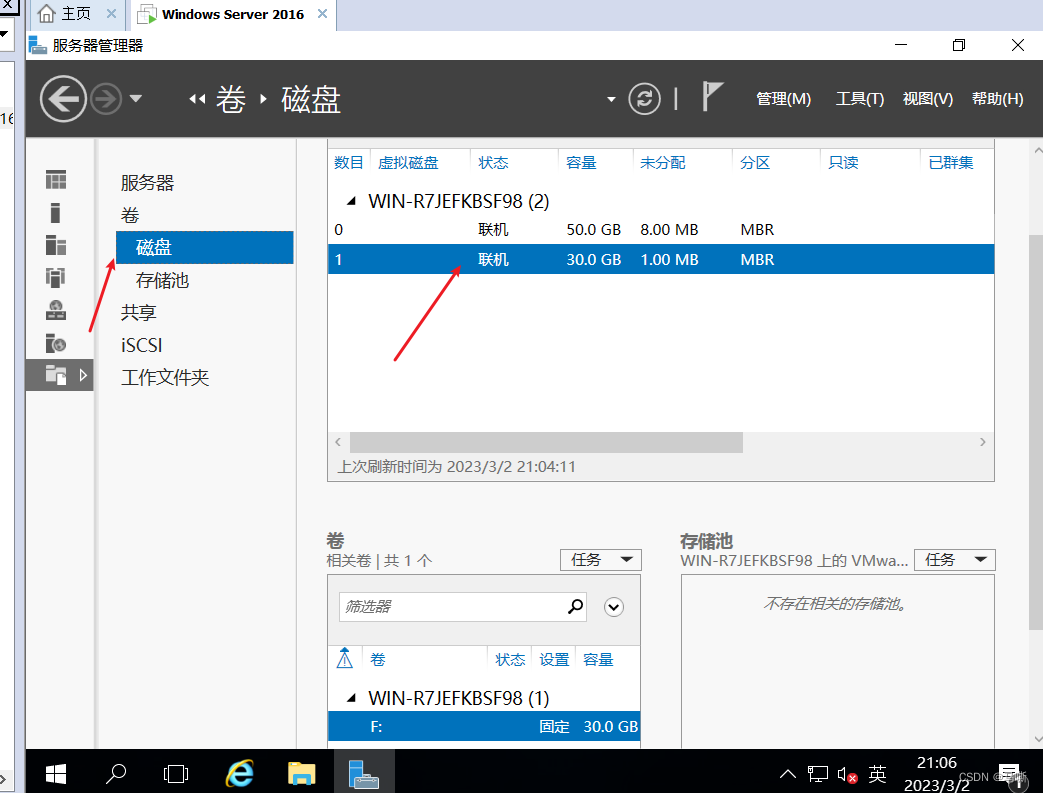Select the Local Server icon in sidebar
The height and width of the screenshot is (793, 1043).
click(x=56, y=213)
